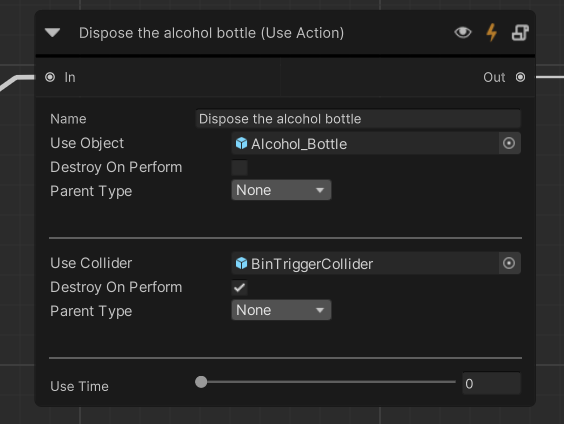Click the Use Time slider handle

pyautogui.click(x=201, y=382)
